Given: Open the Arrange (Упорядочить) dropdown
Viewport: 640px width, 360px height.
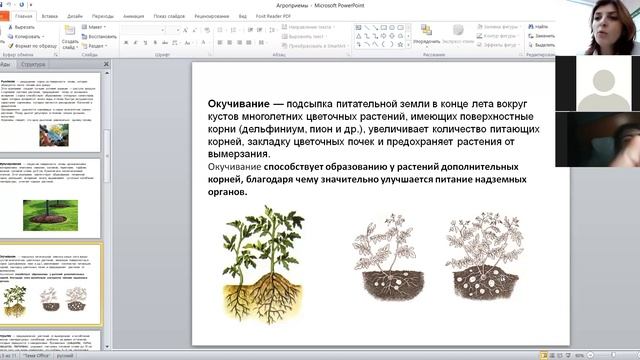Looking at the screenshot, I should pos(427,35).
